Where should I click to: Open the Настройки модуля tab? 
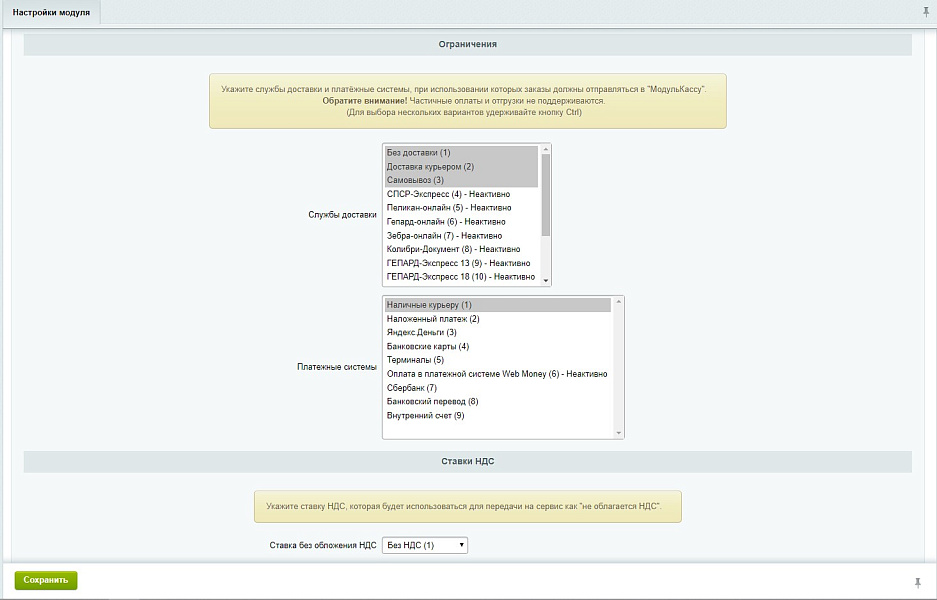(51, 12)
